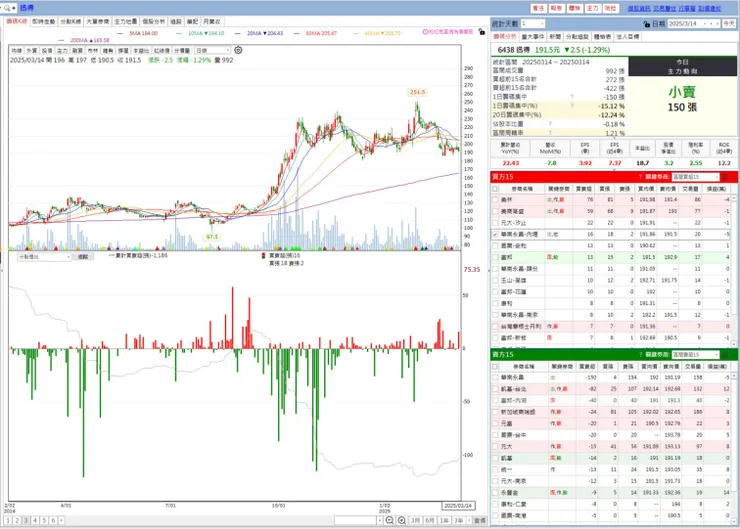Tick the checkbox for the 美商高盛 row
Screen dimensions: 740x529
[495, 211]
